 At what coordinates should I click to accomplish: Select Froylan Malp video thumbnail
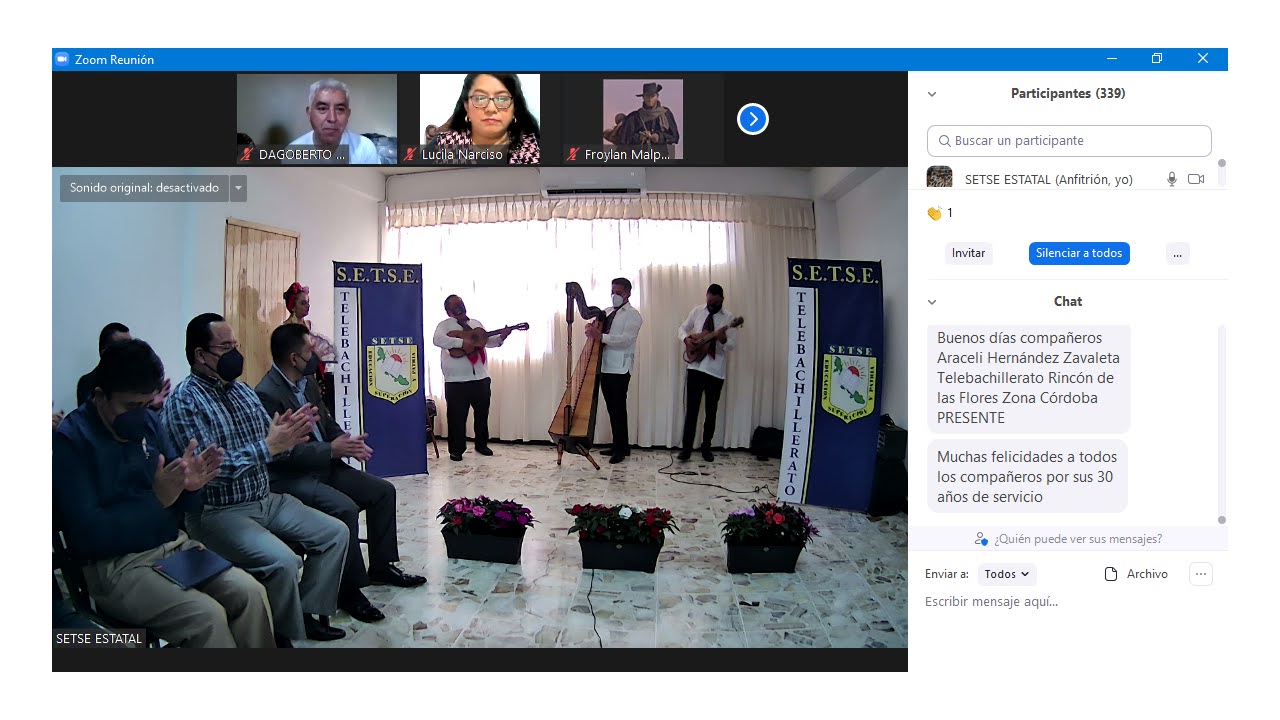coord(643,118)
